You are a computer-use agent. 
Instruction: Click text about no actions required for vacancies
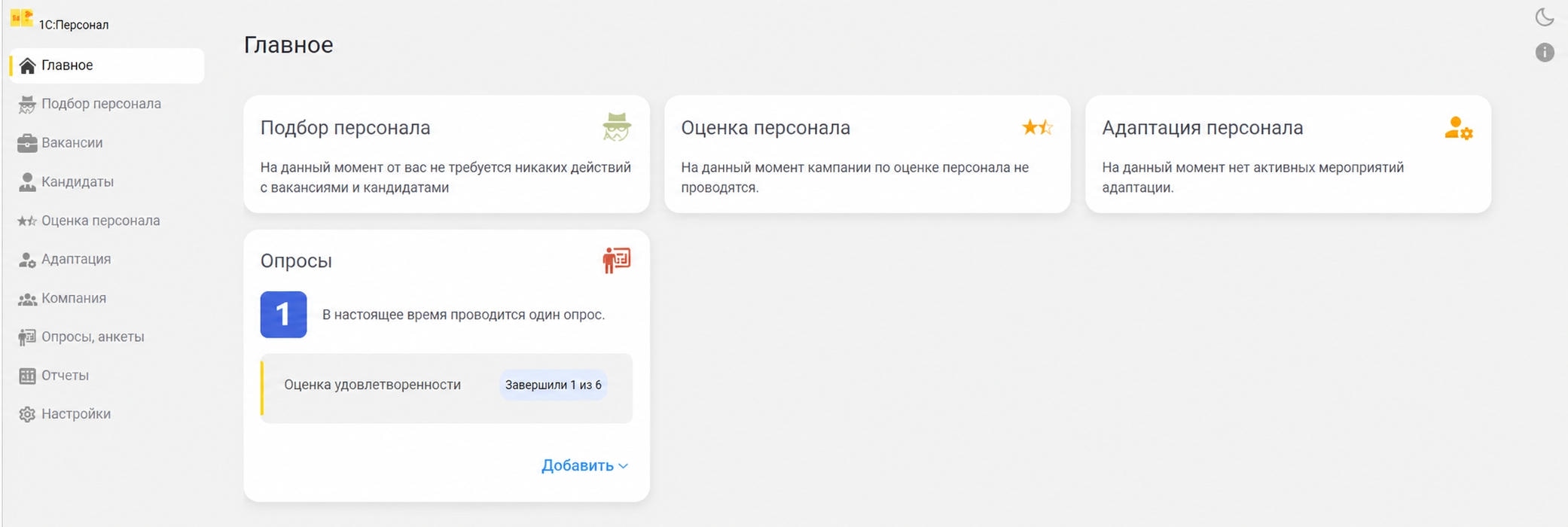(446, 178)
